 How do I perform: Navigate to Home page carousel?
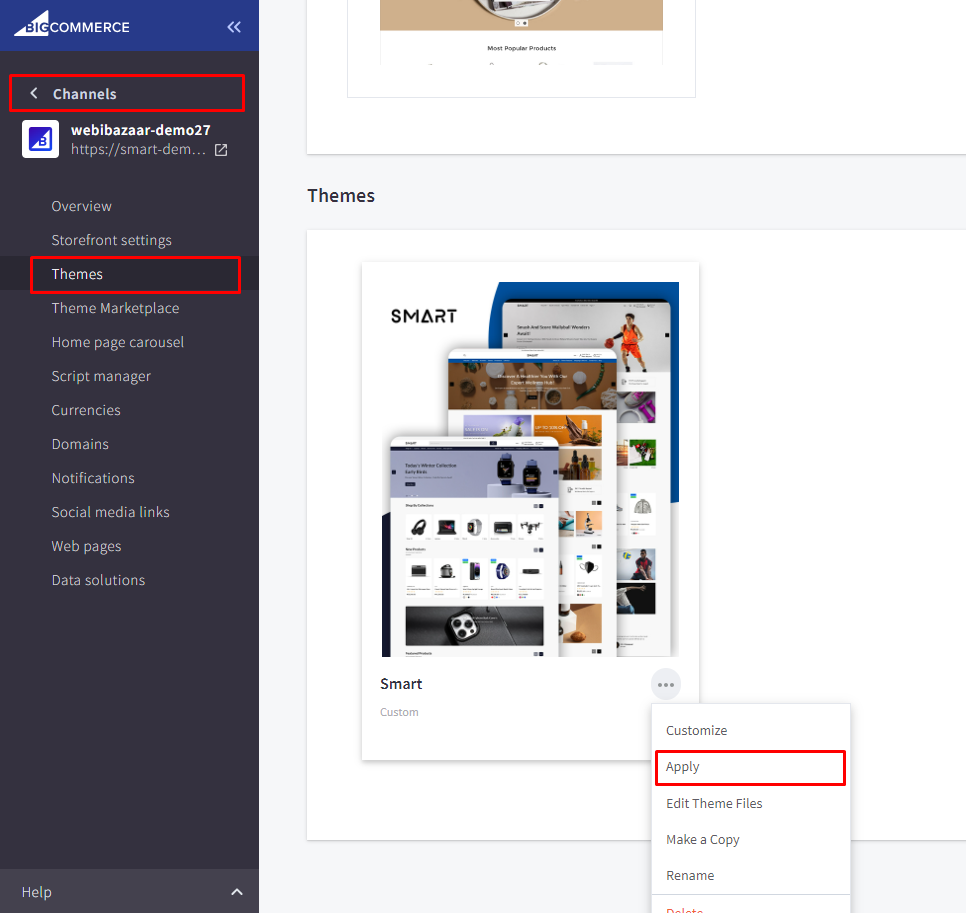pos(118,342)
